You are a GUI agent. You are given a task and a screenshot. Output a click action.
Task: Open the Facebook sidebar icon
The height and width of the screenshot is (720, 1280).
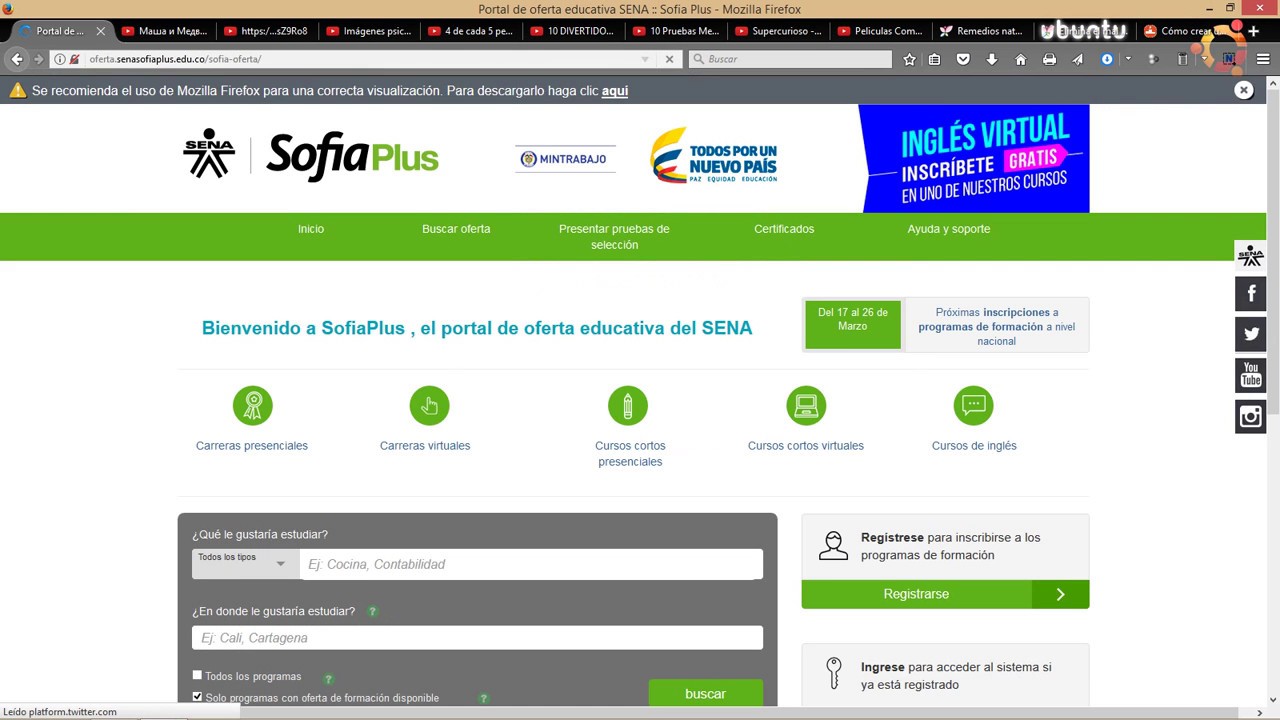(x=1250, y=294)
